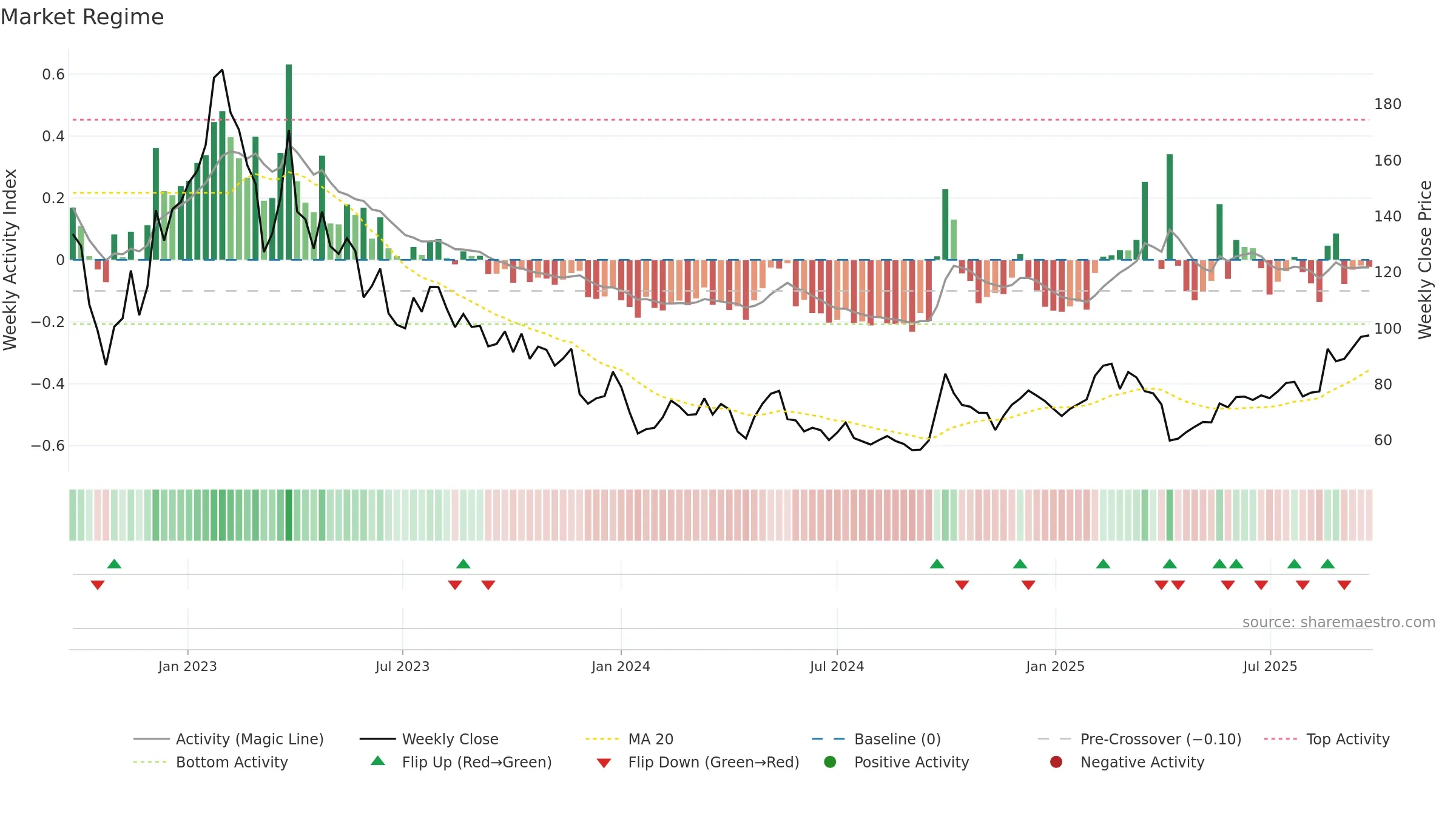Toggle the Baseline (0) legend entry
Screen dimensions: 1456x819
876,739
